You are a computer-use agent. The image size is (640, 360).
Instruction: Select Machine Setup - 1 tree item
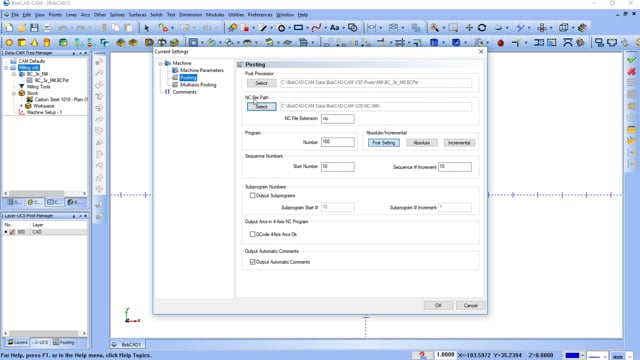pos(44,112)
